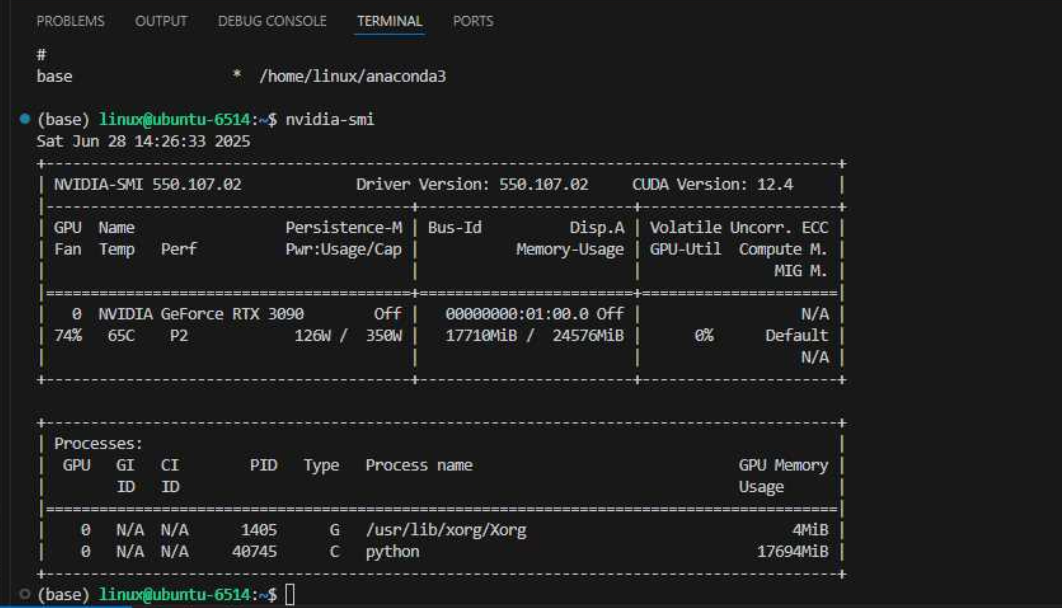Click the hollow circle decoration at last prompt
Screen dimensions: 1062x608
click(24, 595)
